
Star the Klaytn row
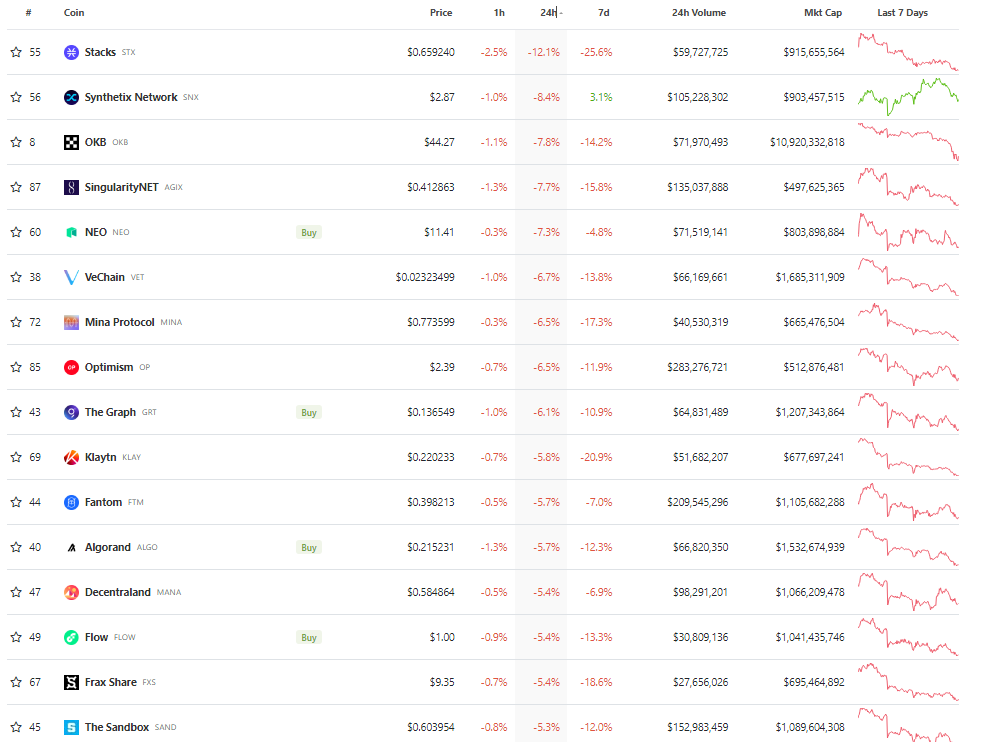pos(16,457)
